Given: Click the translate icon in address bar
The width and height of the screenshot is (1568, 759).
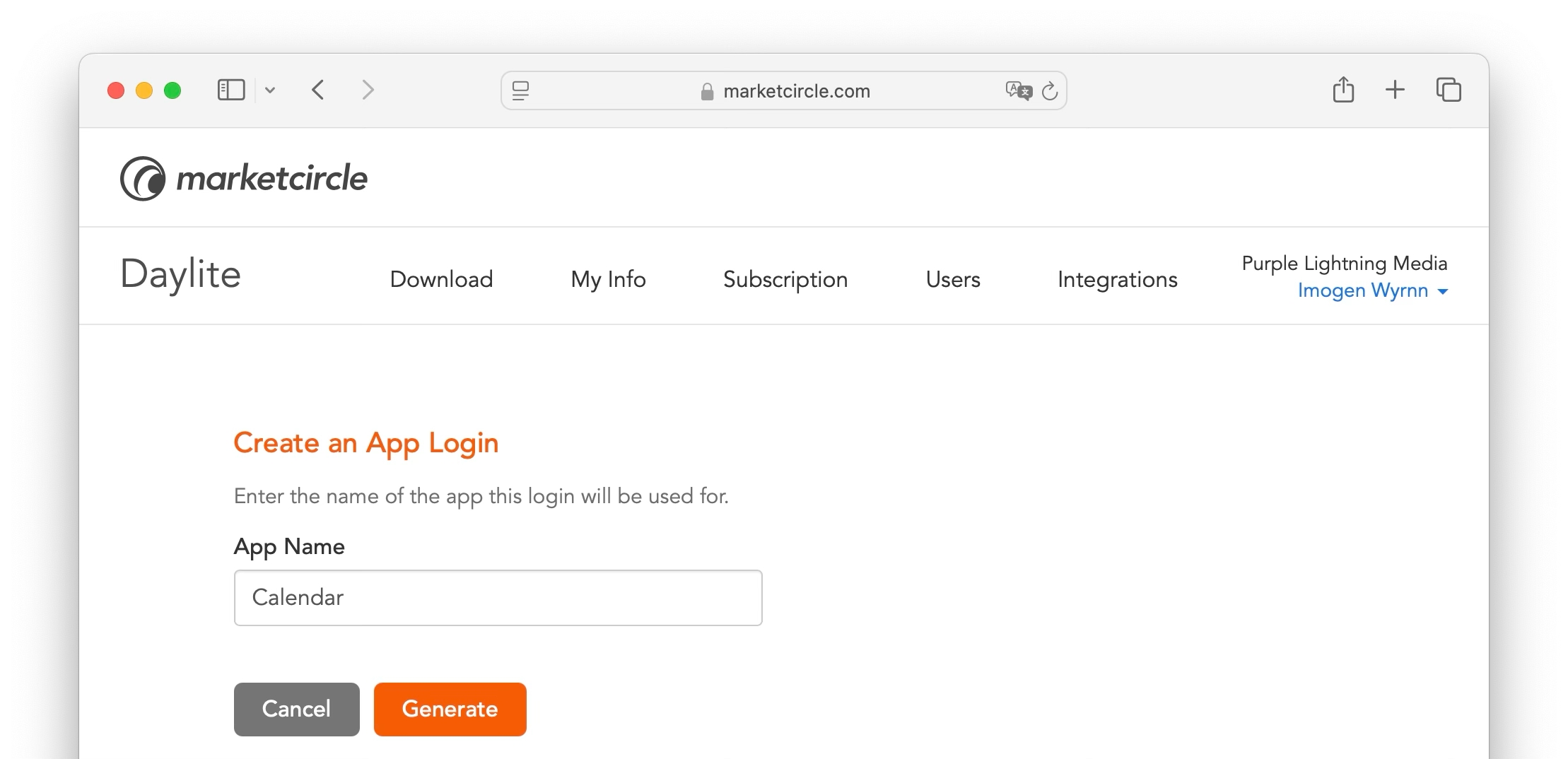Looking at the screenshot, I should [1018, 91].
